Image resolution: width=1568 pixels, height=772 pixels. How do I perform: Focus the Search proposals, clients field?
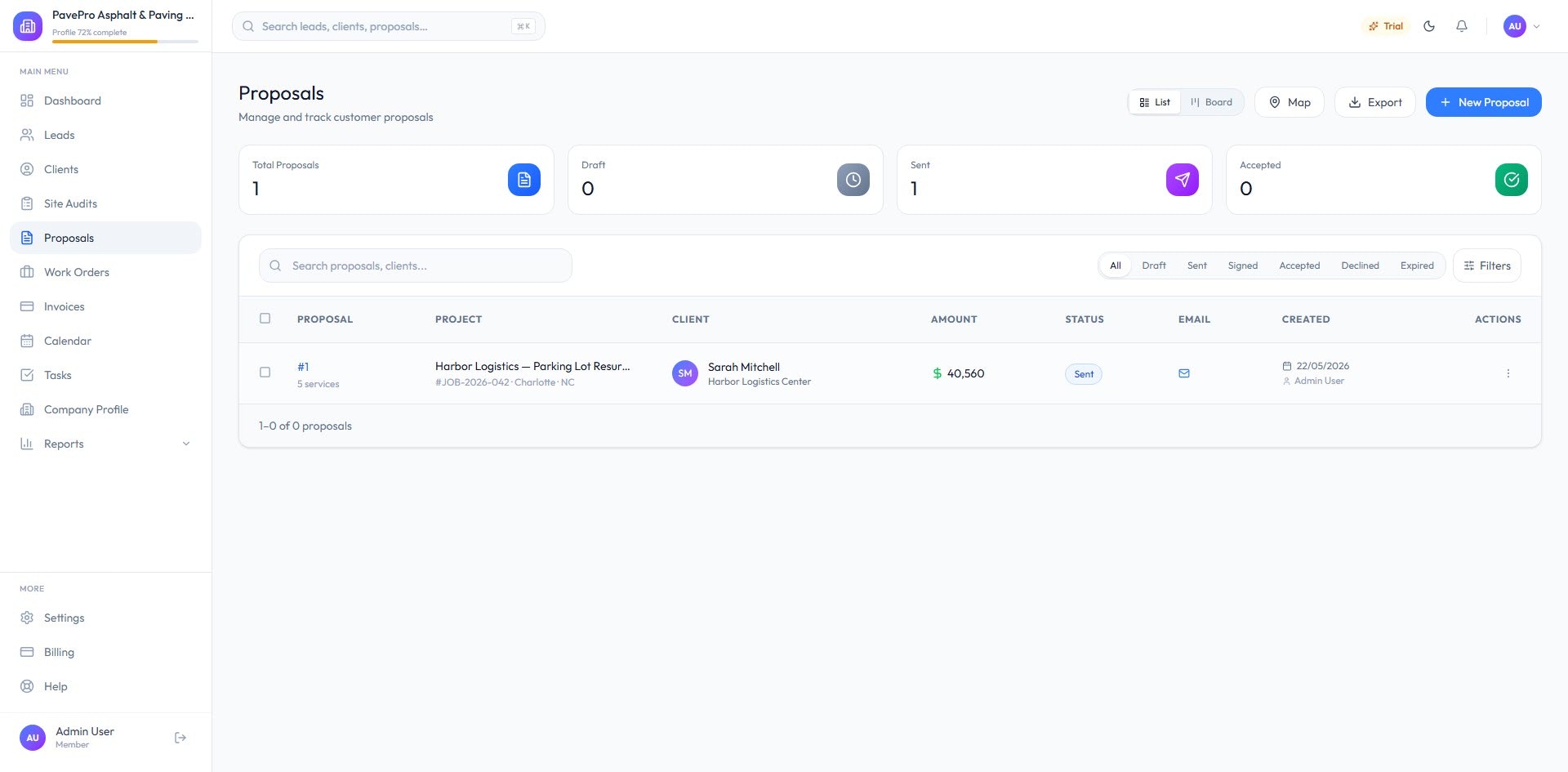(416, 266)
